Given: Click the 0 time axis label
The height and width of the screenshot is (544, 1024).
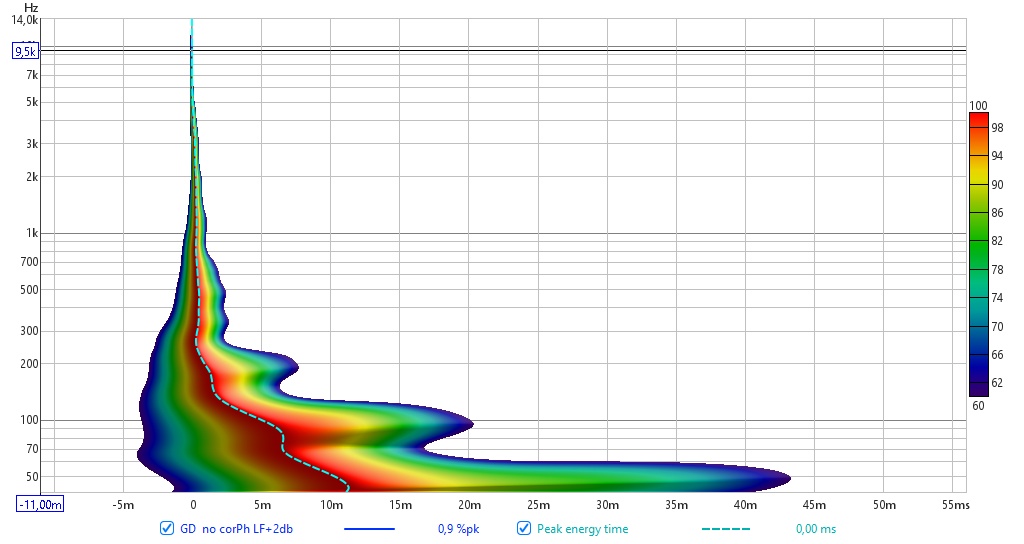Looking at the screenshot, I should (193, 505).
